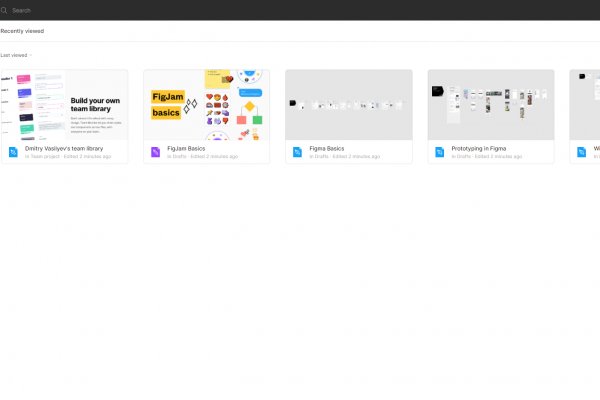Select the partially visible fifth file thumbnail
The height and width of the screenshot is (400, 600).
click(585, 105)
